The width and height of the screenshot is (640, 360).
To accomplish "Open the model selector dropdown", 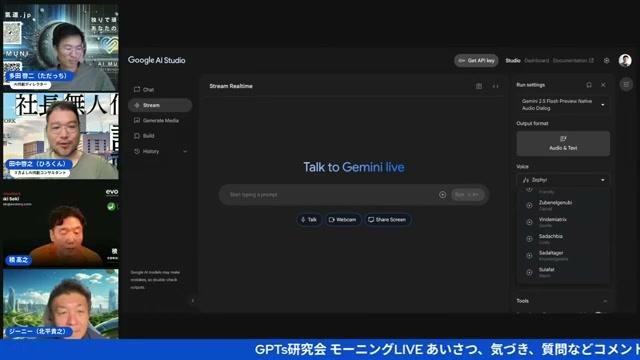I will (563, 104).
